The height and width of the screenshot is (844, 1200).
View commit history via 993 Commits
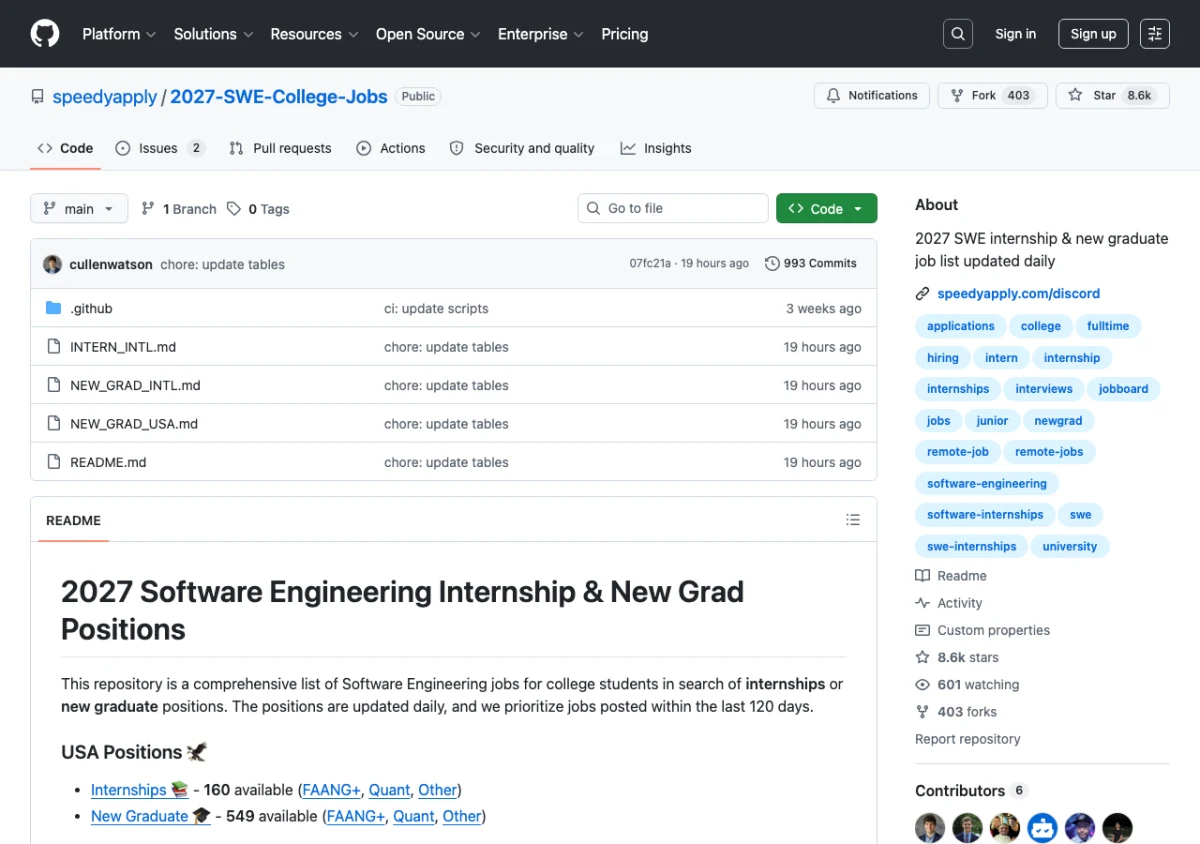pyautogui.click(x=811, y=264)
